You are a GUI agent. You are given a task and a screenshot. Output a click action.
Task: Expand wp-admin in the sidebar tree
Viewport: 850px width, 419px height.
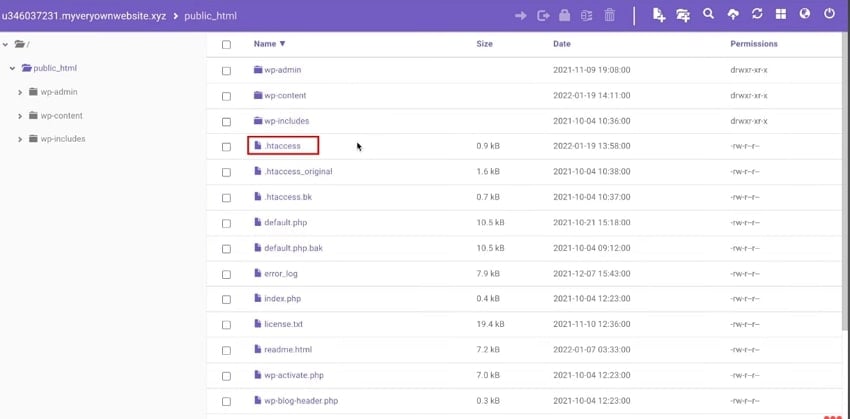click(x=20, y=92)
